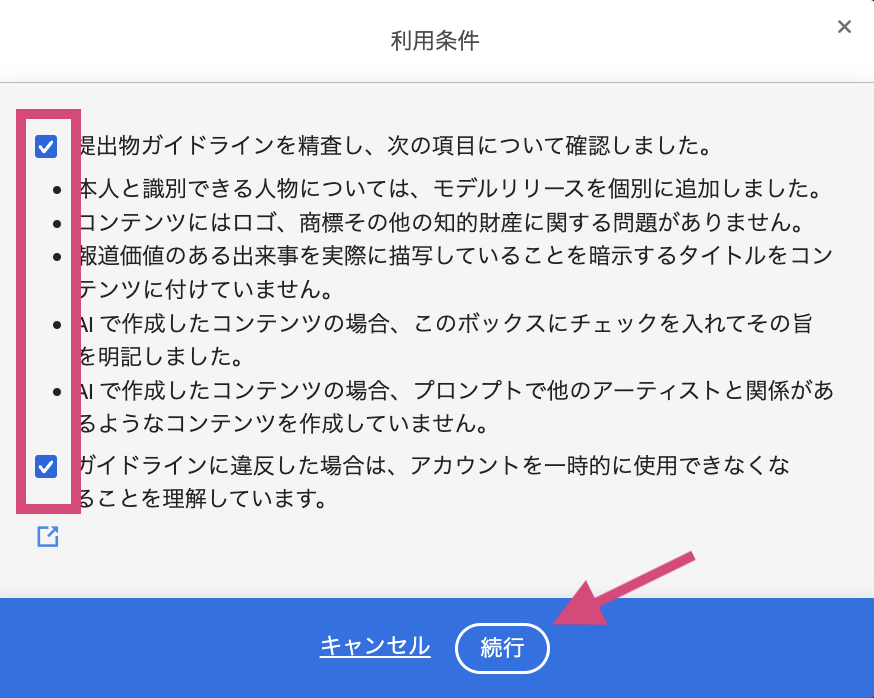Close the 利用条件 dialog with the X icon

[844, 26]
